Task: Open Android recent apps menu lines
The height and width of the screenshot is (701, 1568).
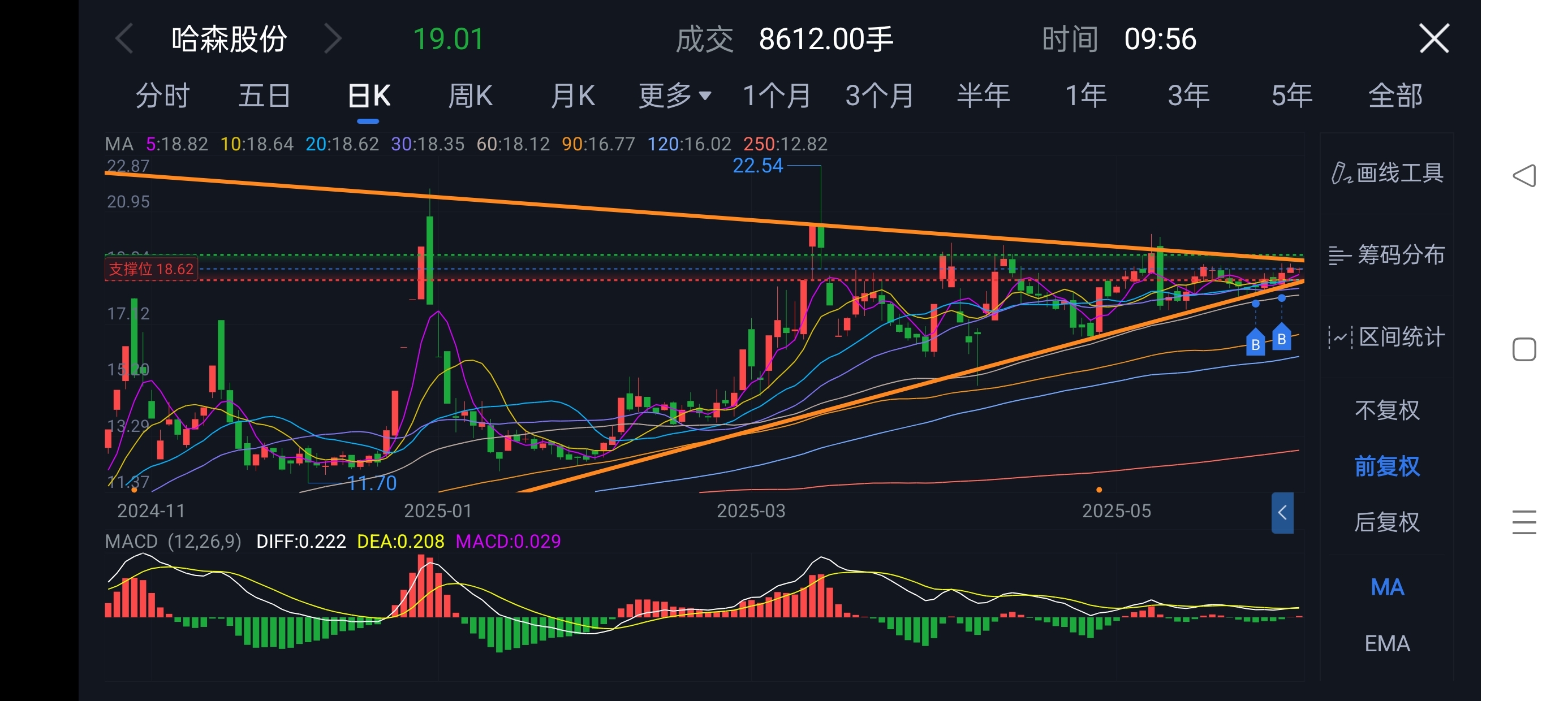Action: tap(1524, 522)
